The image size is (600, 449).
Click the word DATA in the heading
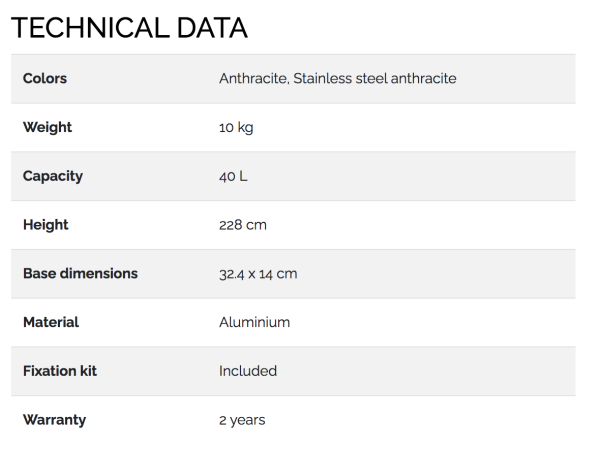(212, 28)
